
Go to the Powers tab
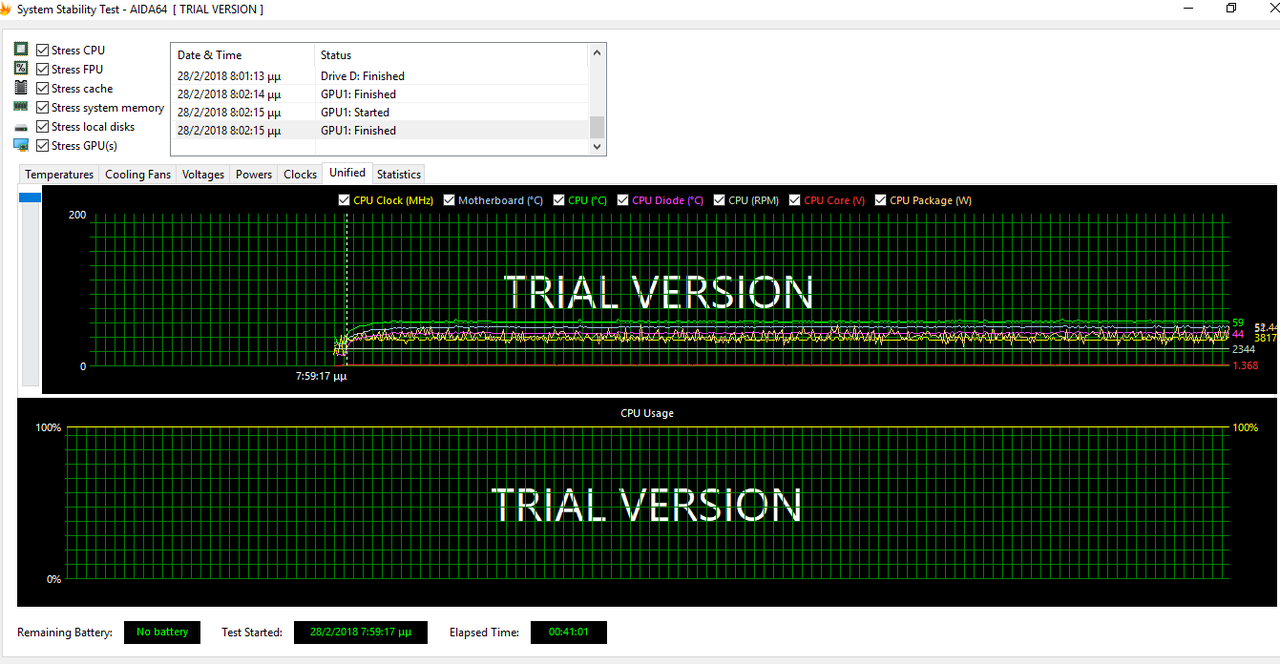point(254,174)
